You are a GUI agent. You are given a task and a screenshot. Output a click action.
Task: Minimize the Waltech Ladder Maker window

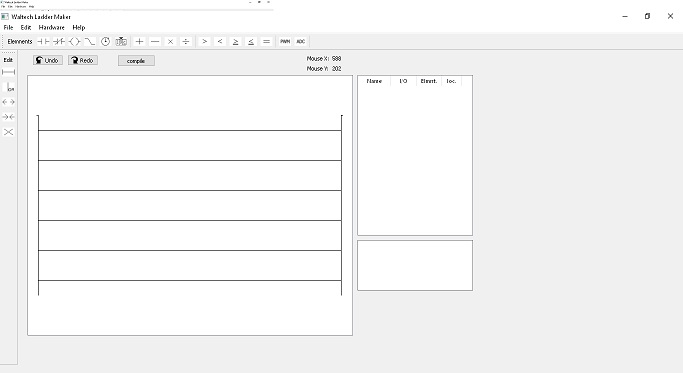(x=625, y=16)
